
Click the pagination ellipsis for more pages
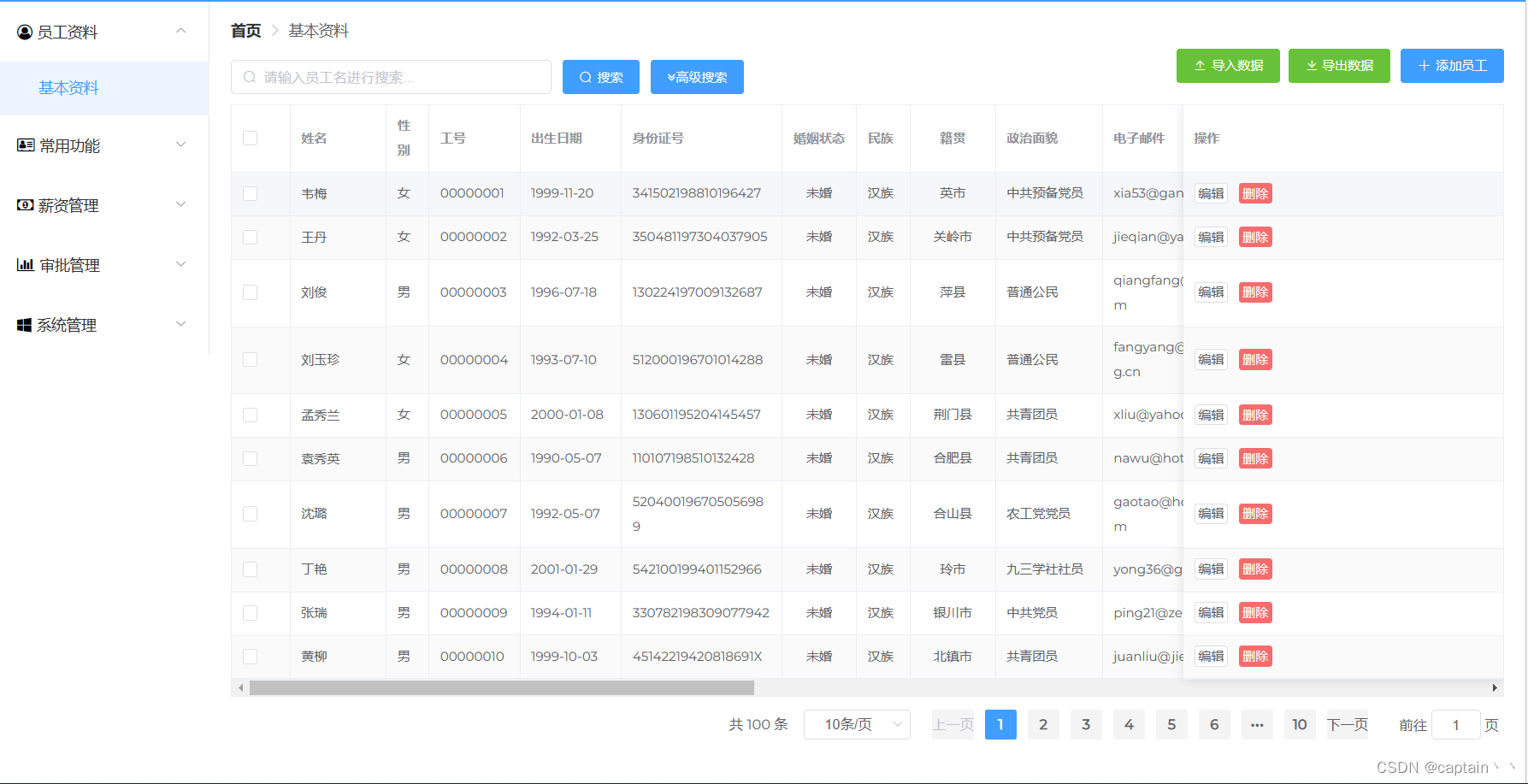pyautogui.click(x=1257, y=725)
